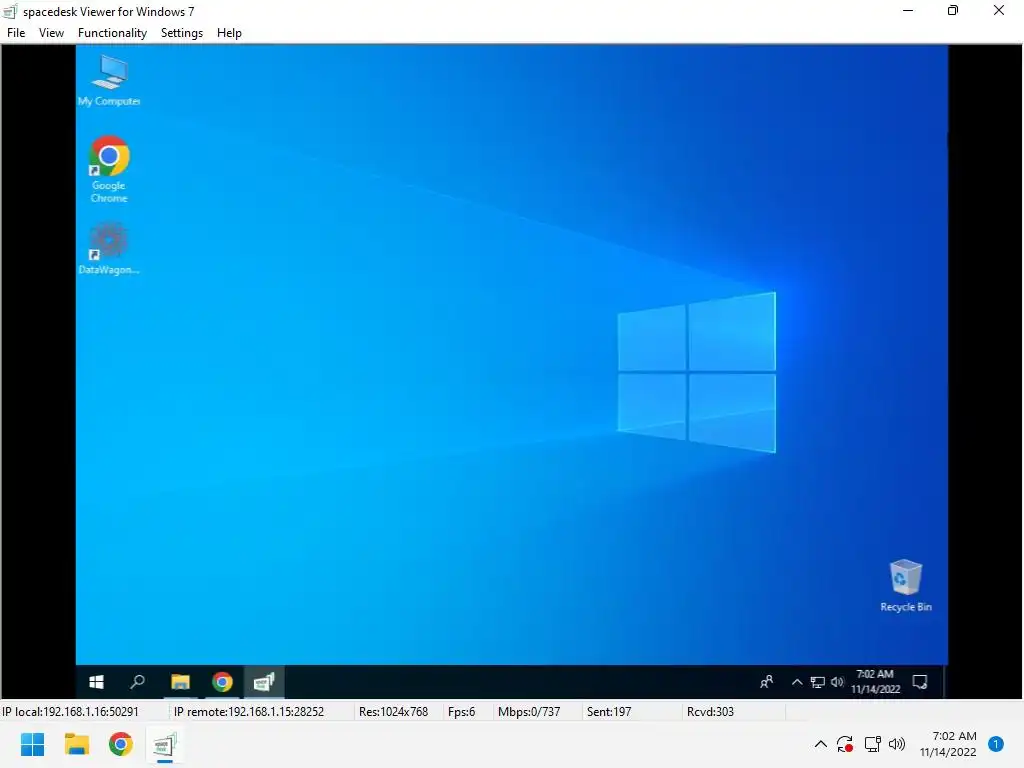
Task: Restore down the spacedesk Viewer window
Action: 953,11
